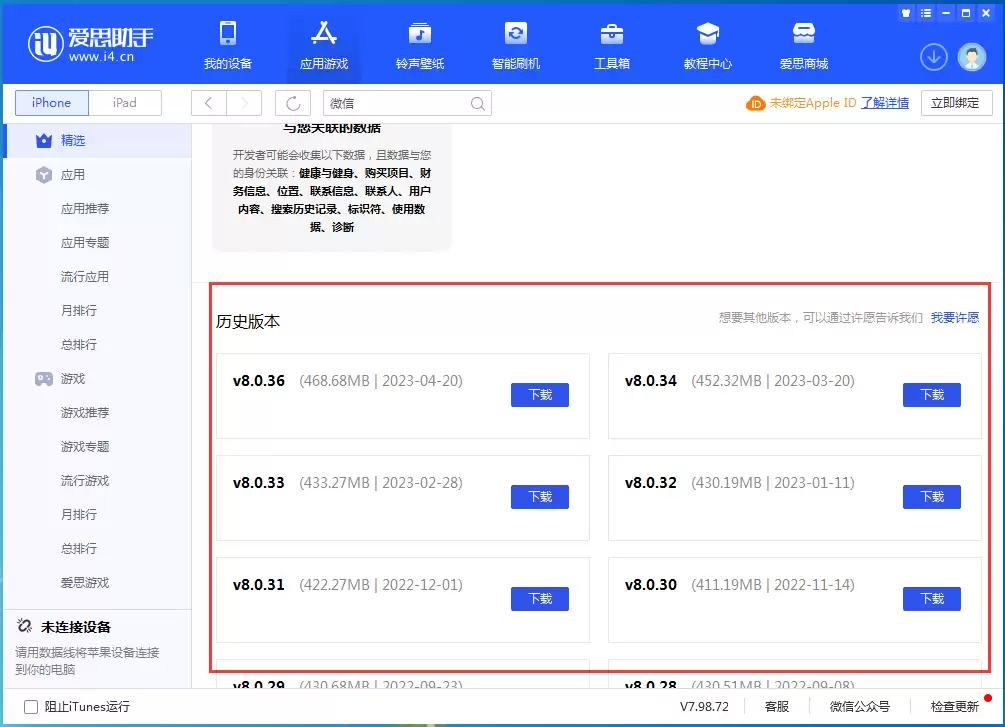The image size is (1005, 727).
Task: Open 爱思商城 store
Action: pyautogui.click(x=804, y=45)
